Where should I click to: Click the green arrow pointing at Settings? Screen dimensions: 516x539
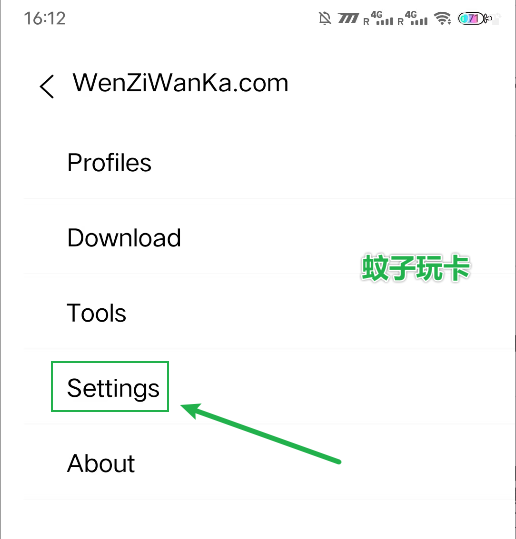261,433
